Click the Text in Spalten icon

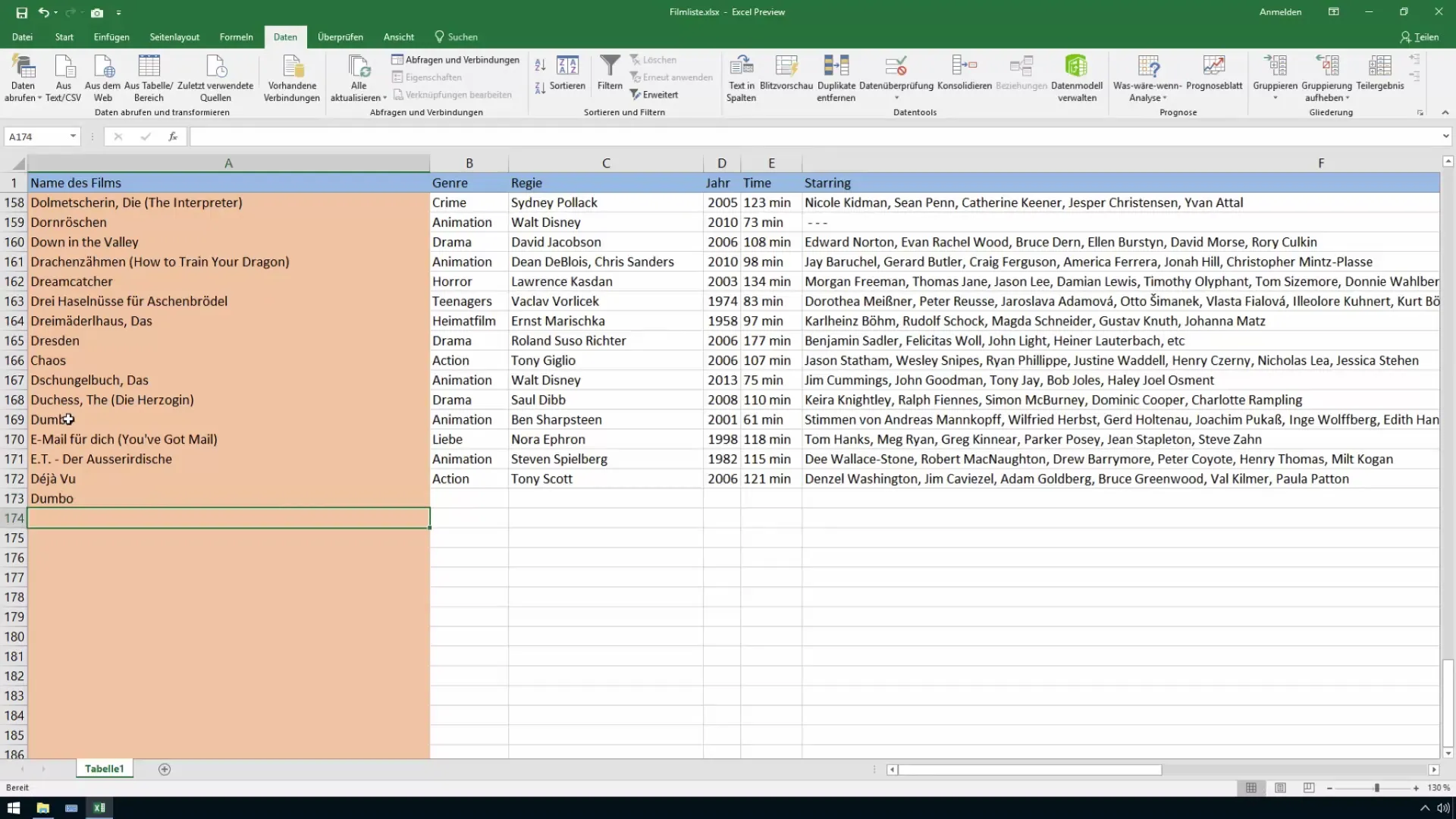741,78
